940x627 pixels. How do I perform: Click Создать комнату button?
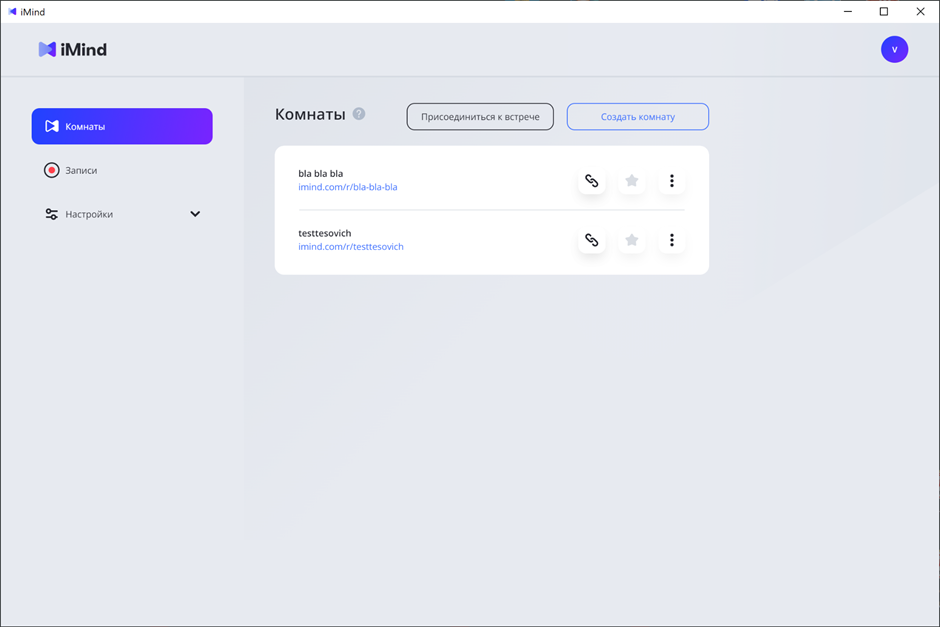[637, 116]
